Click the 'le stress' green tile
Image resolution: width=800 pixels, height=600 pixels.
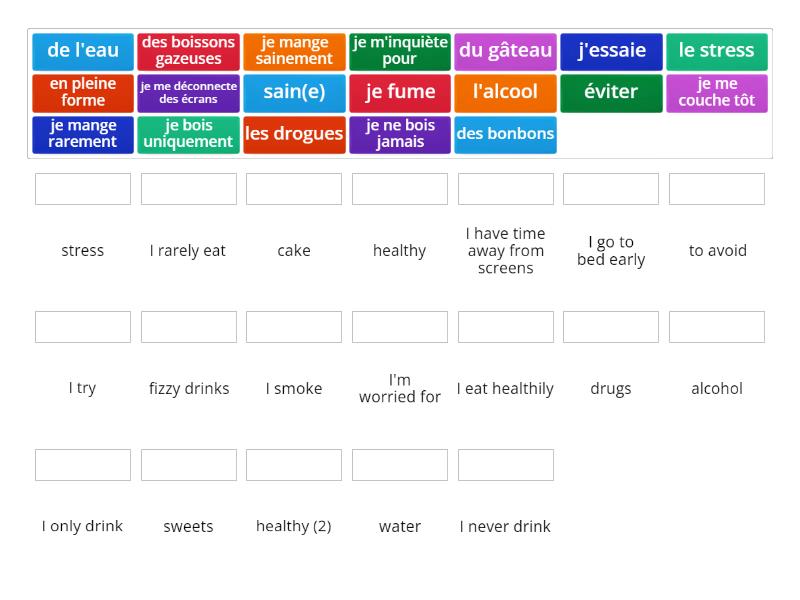tap(717, 51)
